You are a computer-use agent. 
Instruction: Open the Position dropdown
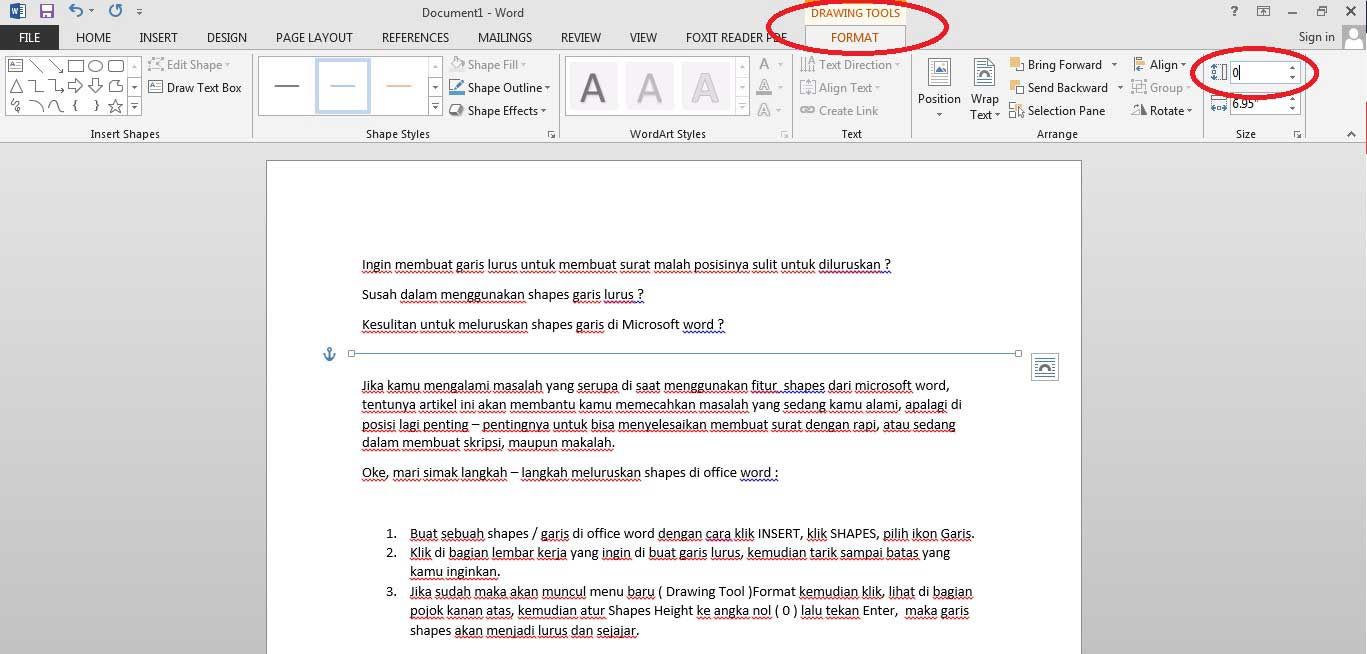click(939, 89)
